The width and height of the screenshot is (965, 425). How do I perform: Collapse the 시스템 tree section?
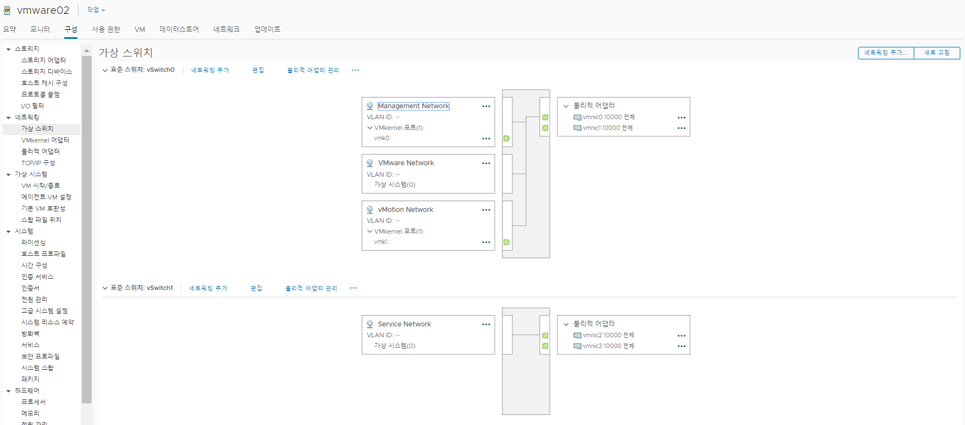coord(9,231)
